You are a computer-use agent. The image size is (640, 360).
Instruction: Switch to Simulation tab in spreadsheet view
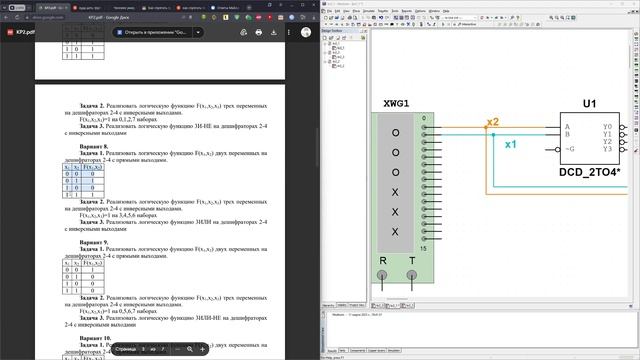click(394, 351)
